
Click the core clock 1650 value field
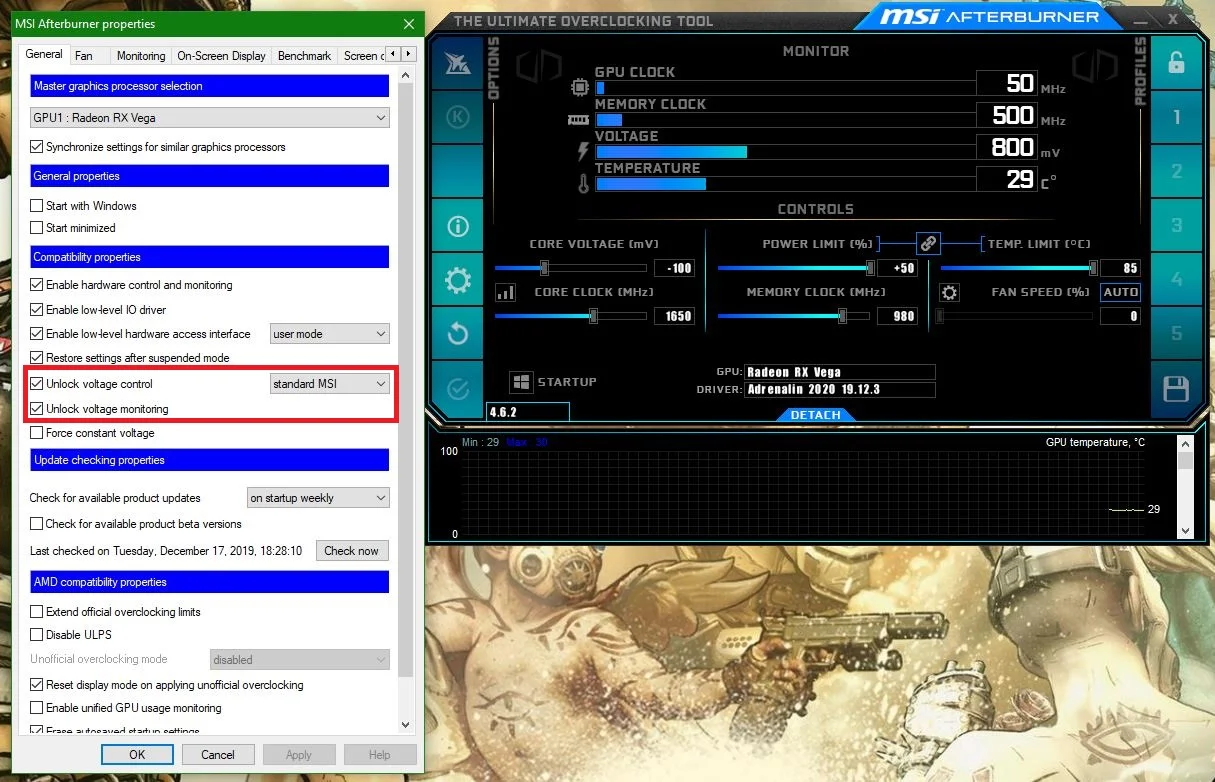pos(674,316)
